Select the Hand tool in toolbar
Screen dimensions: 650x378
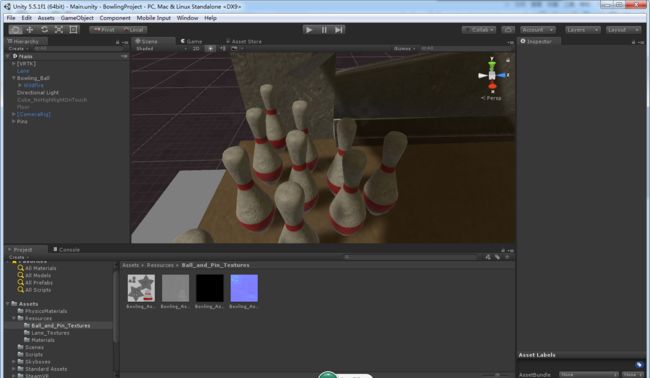click(x=15, y=29)
